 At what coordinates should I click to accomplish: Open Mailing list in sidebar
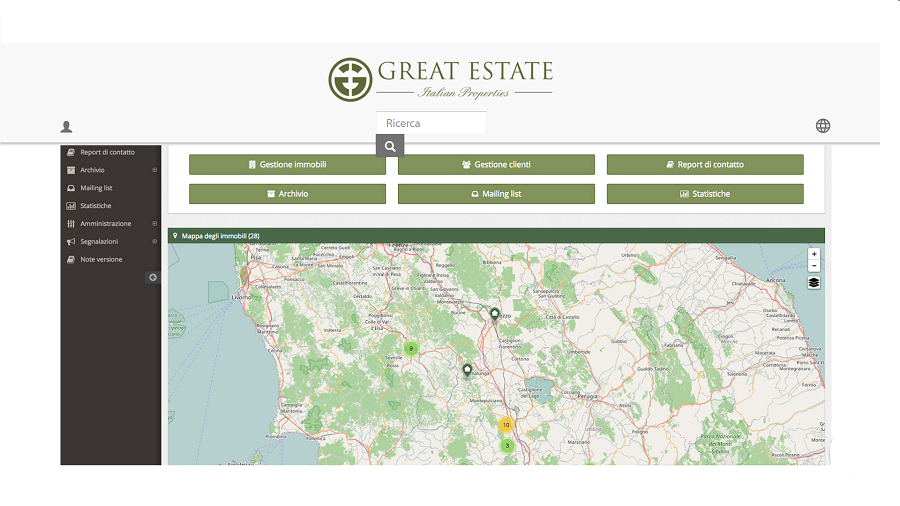tap(96, 188)
